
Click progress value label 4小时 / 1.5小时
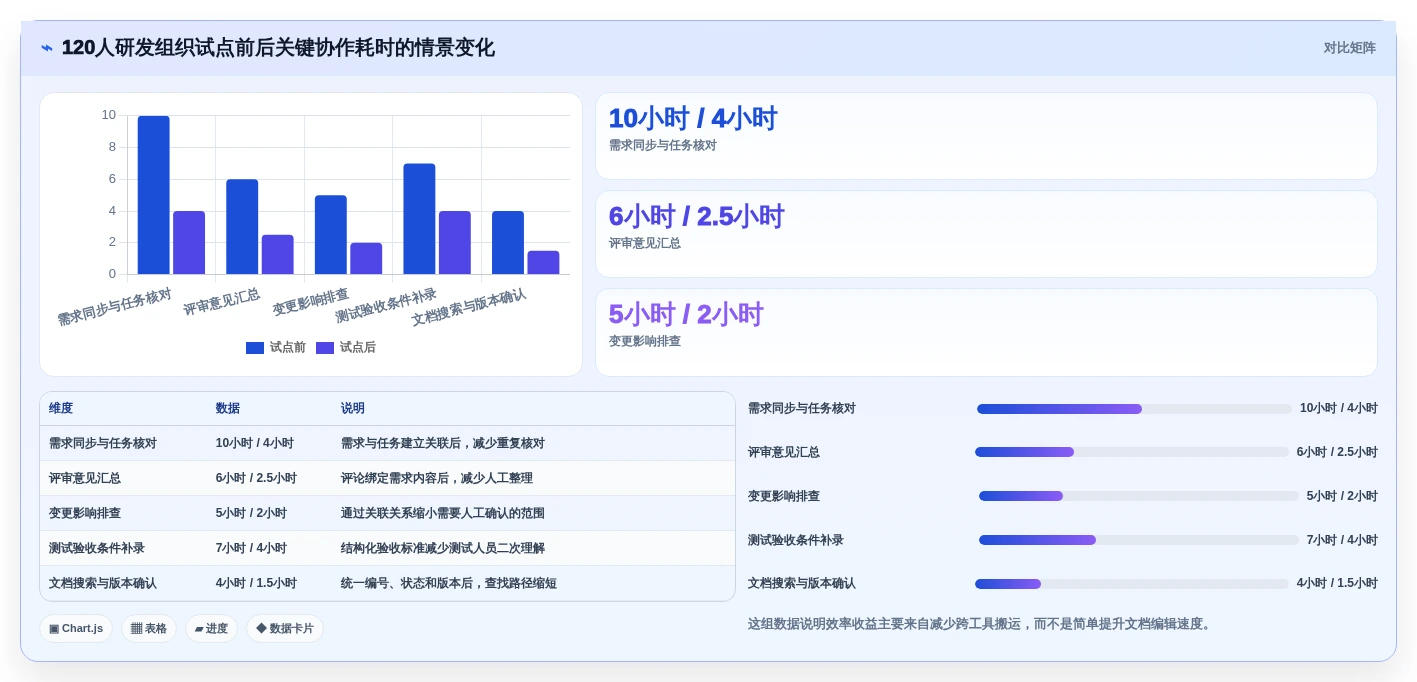[1337, 583]
